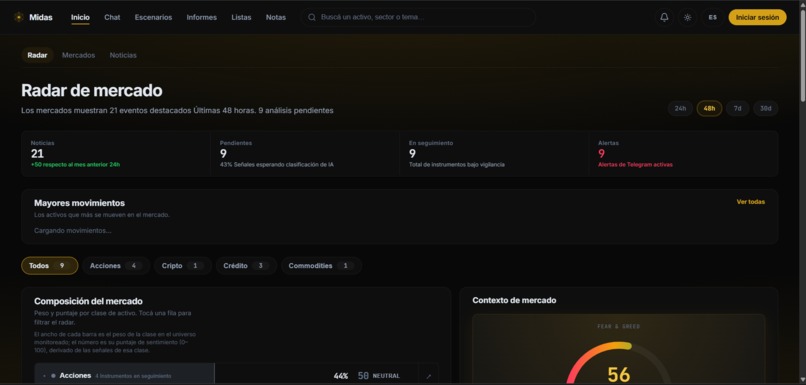Click the Pendientes stat card
Screen dimensions: 806x385
(x=305, y=154)
